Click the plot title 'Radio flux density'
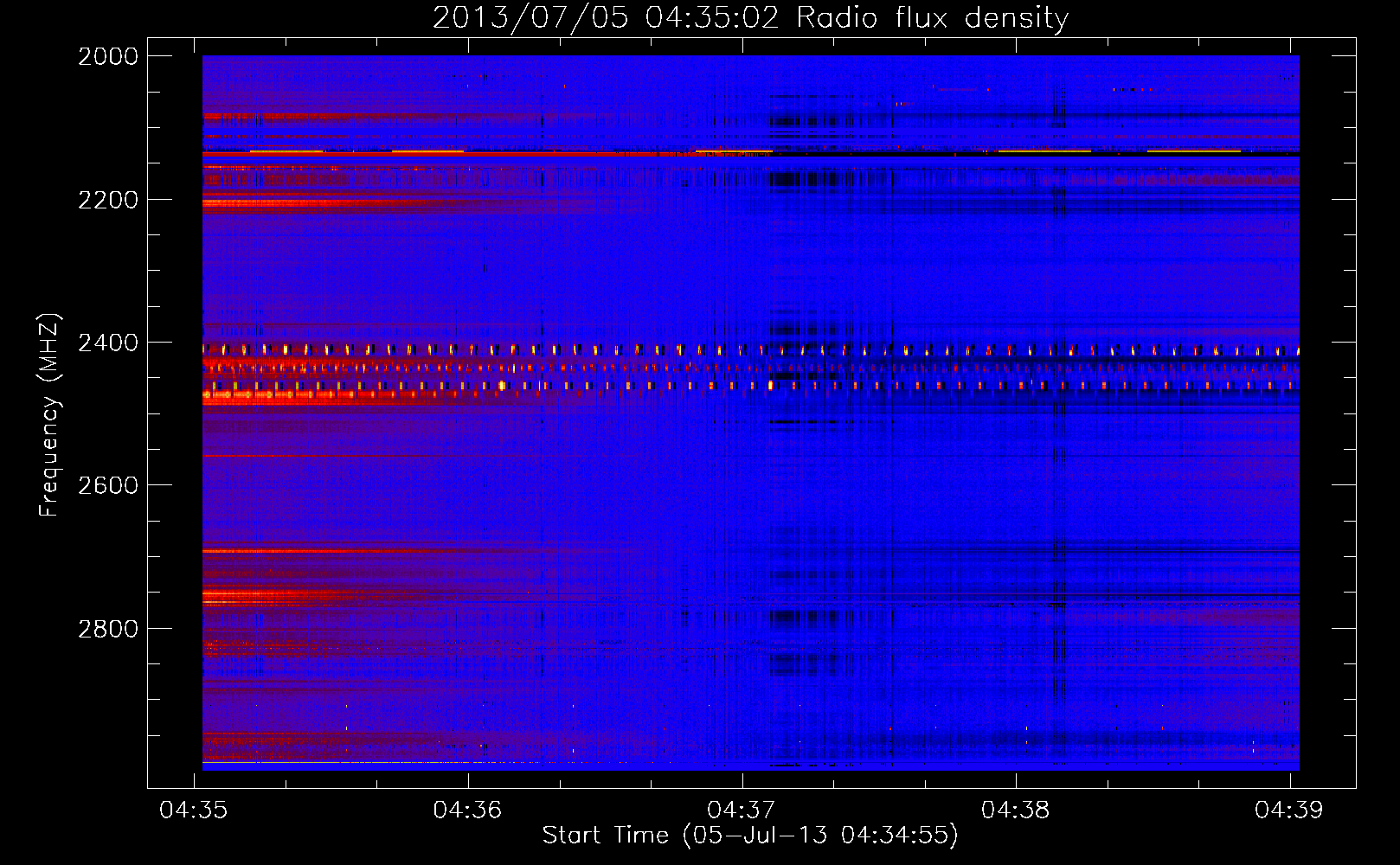Screen dimensions: 1400x865 tap(933, 18)
